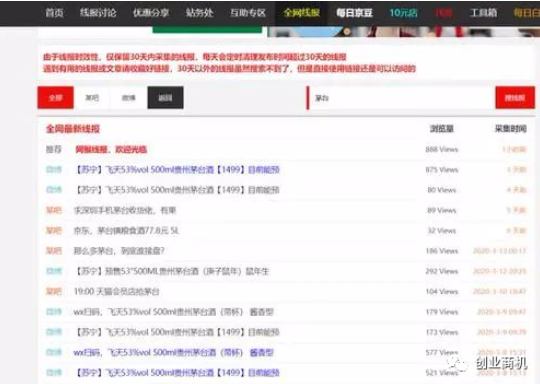Open the 苏宁 飞天 1499 post with 875 Views

coord(177,170)
